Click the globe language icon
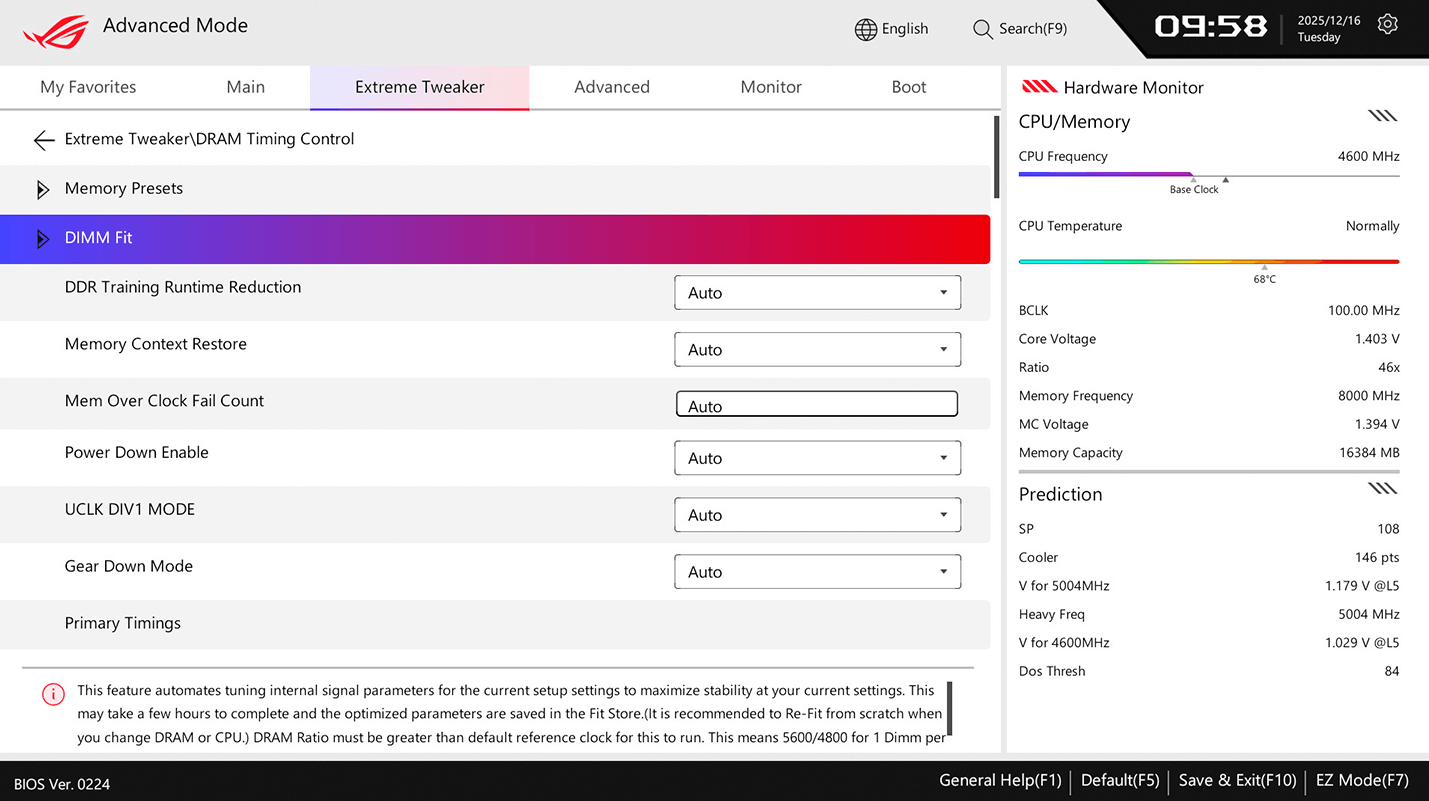This screenshot has height=801, width=1429. click(x=865, y=29)
